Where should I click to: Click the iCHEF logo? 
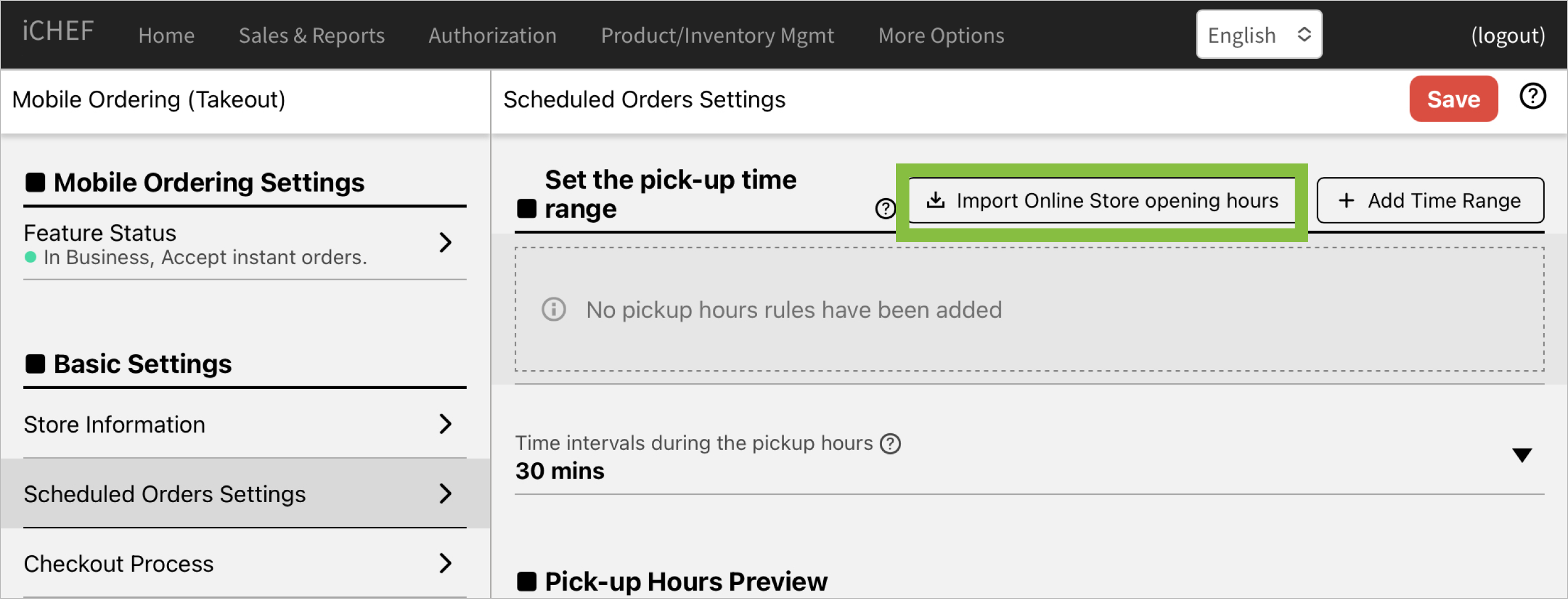click(x=58, y=32)
